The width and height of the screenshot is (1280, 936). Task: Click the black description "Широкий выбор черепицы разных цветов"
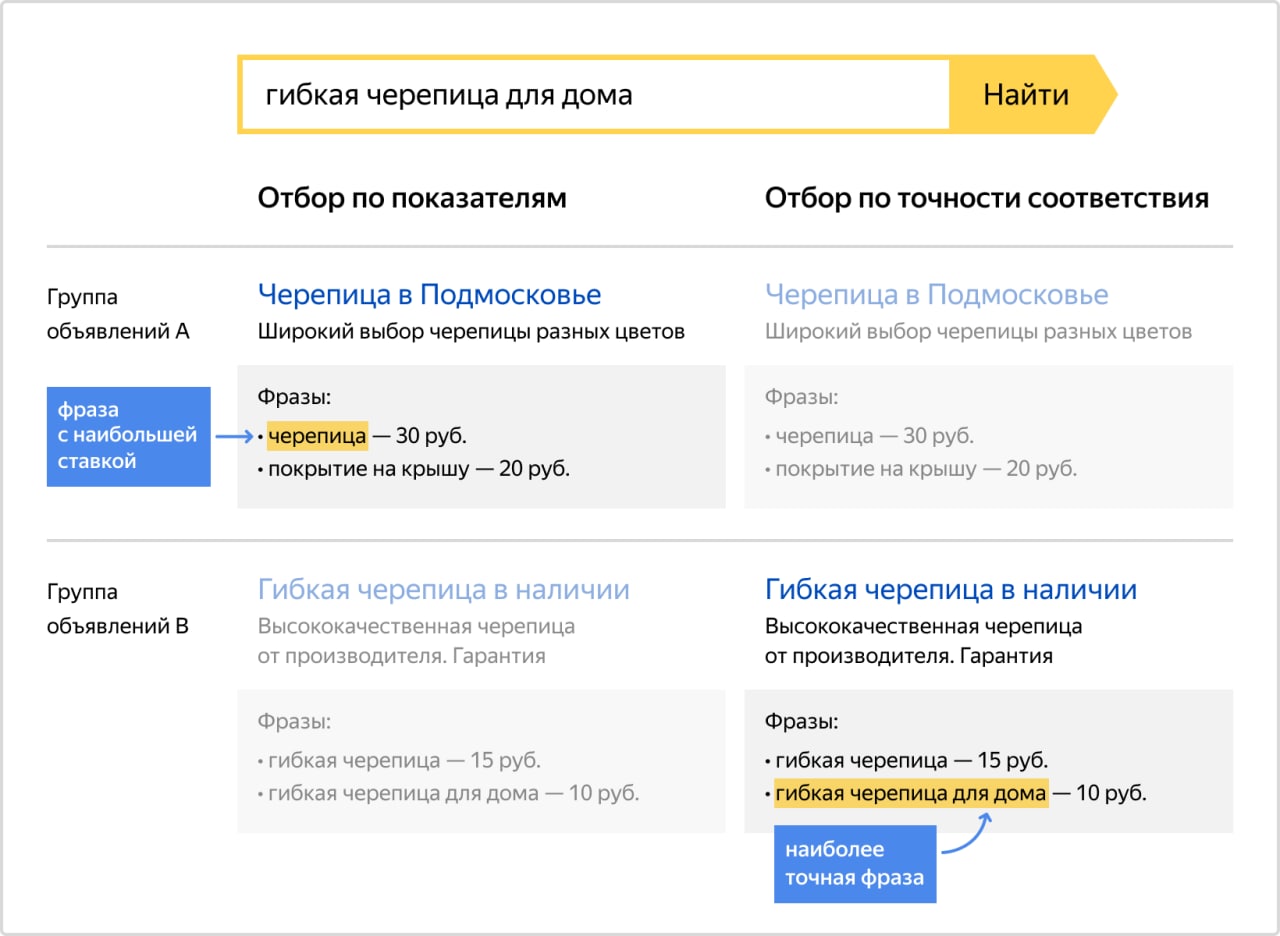point(471,332)
